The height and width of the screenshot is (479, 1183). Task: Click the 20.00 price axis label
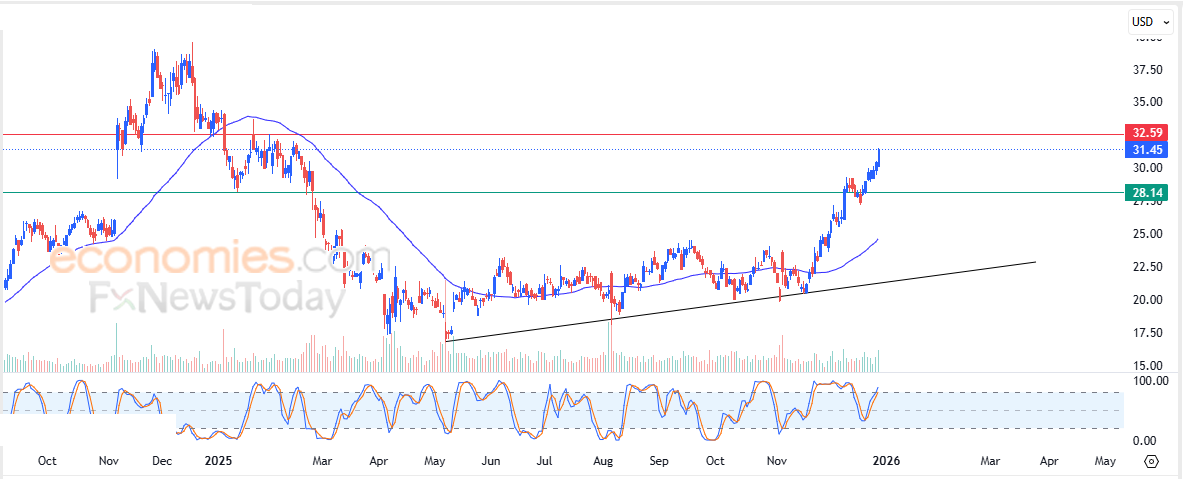point(1147,299)
